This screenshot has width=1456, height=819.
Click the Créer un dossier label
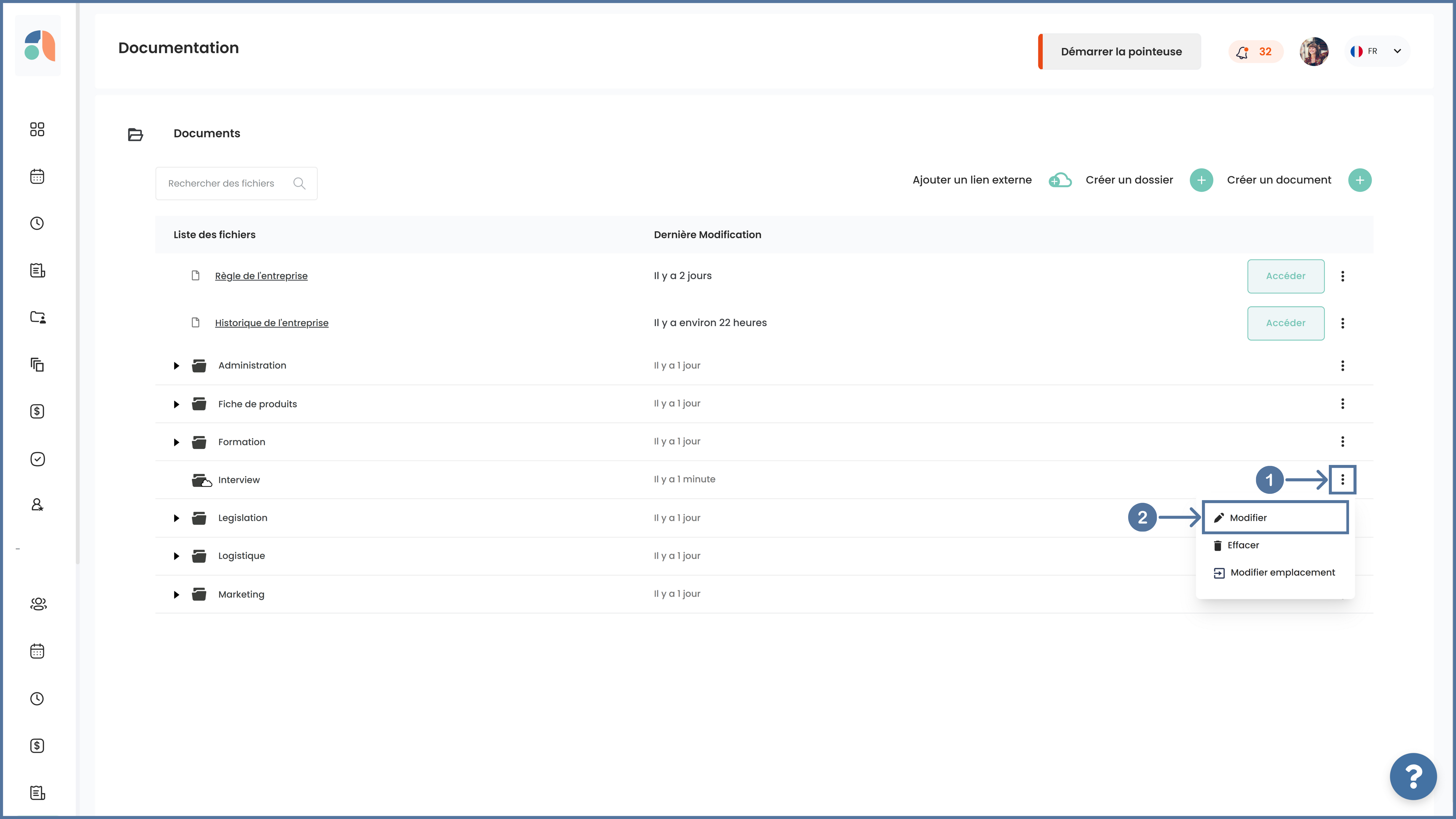point(1129,180)
